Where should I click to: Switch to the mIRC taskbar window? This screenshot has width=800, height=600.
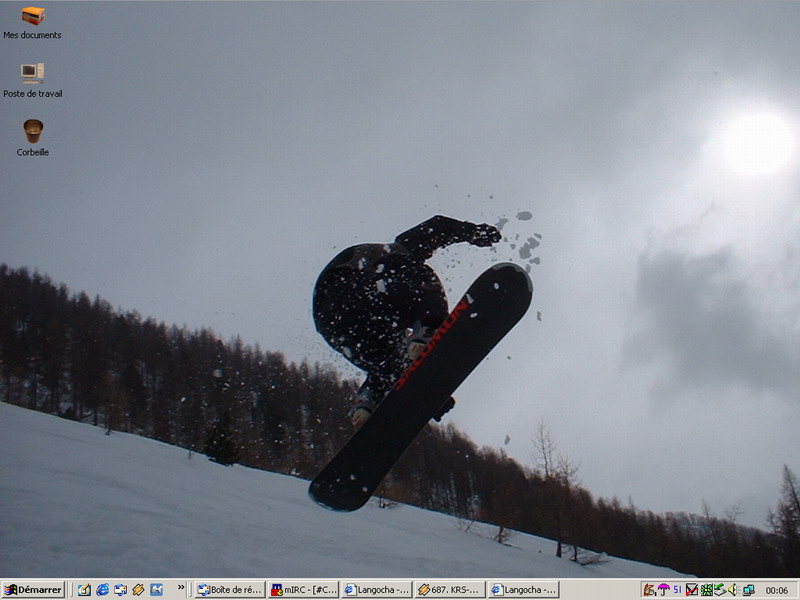(x=304, y=590)
